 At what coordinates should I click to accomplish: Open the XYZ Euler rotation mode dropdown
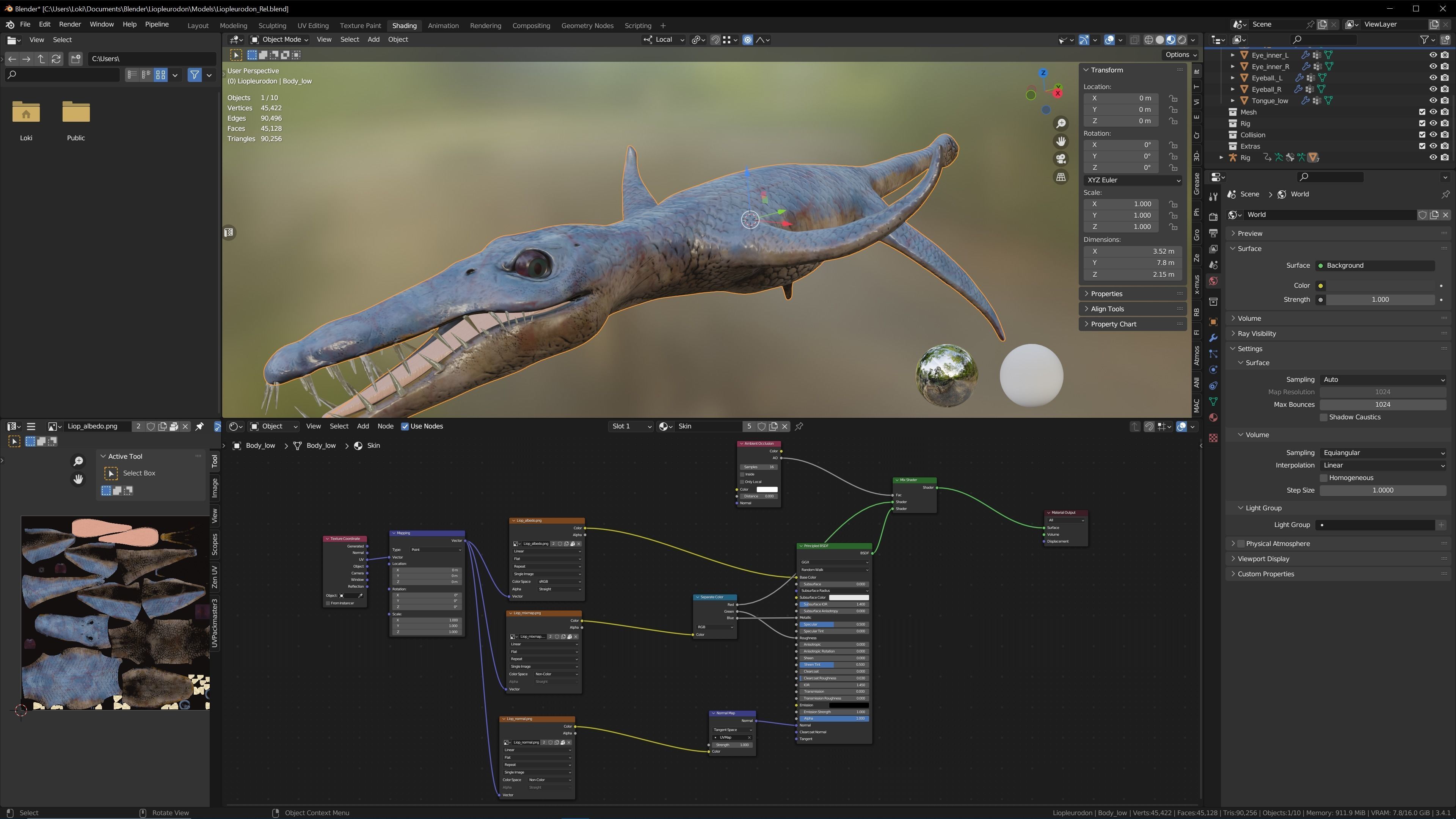coord(1133,180)
